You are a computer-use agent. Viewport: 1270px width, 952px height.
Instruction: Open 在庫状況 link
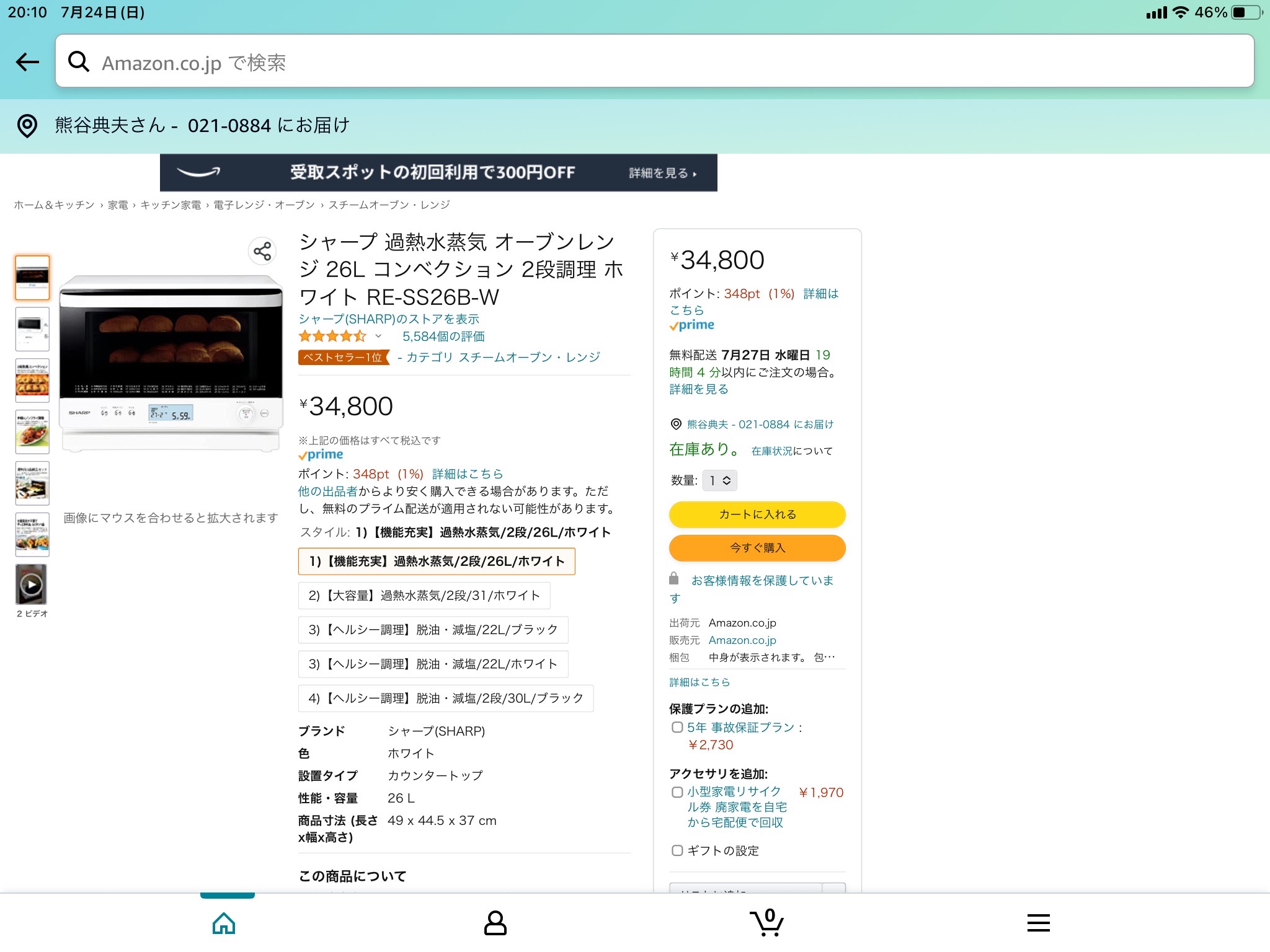pyautogui.click(x=772, y=451)
